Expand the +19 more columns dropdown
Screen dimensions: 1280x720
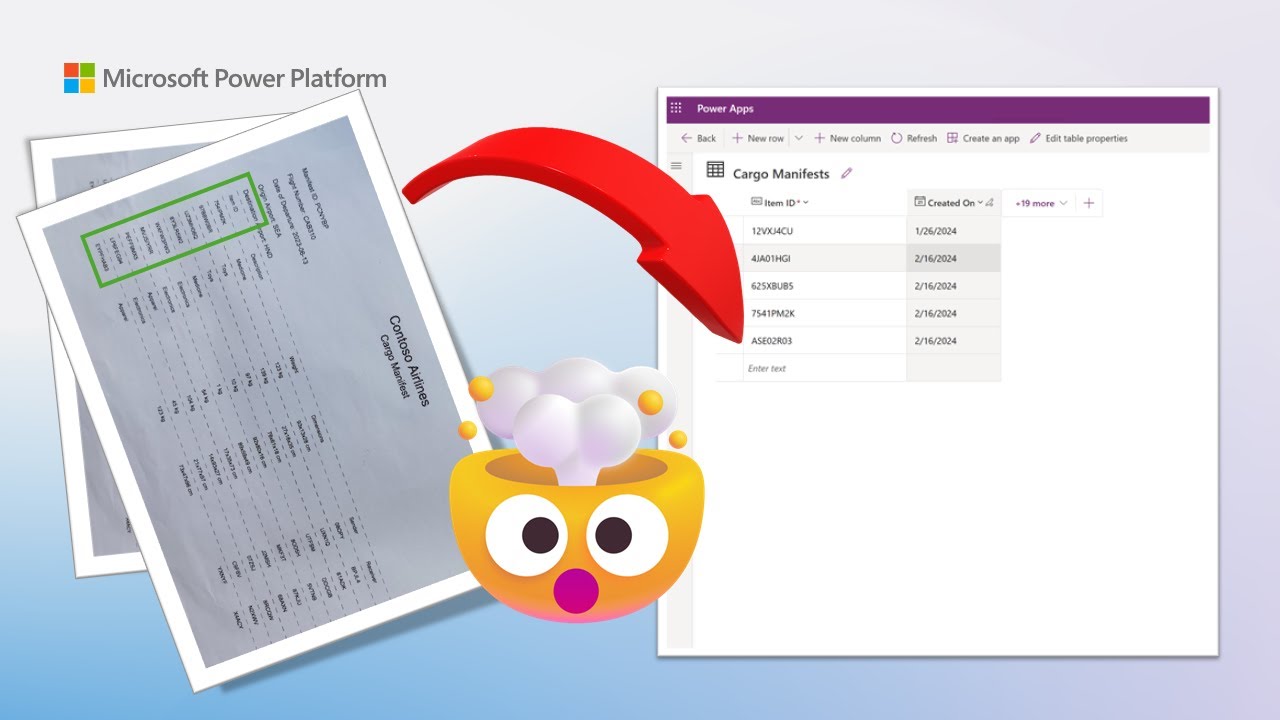[x=1041, y=203]
